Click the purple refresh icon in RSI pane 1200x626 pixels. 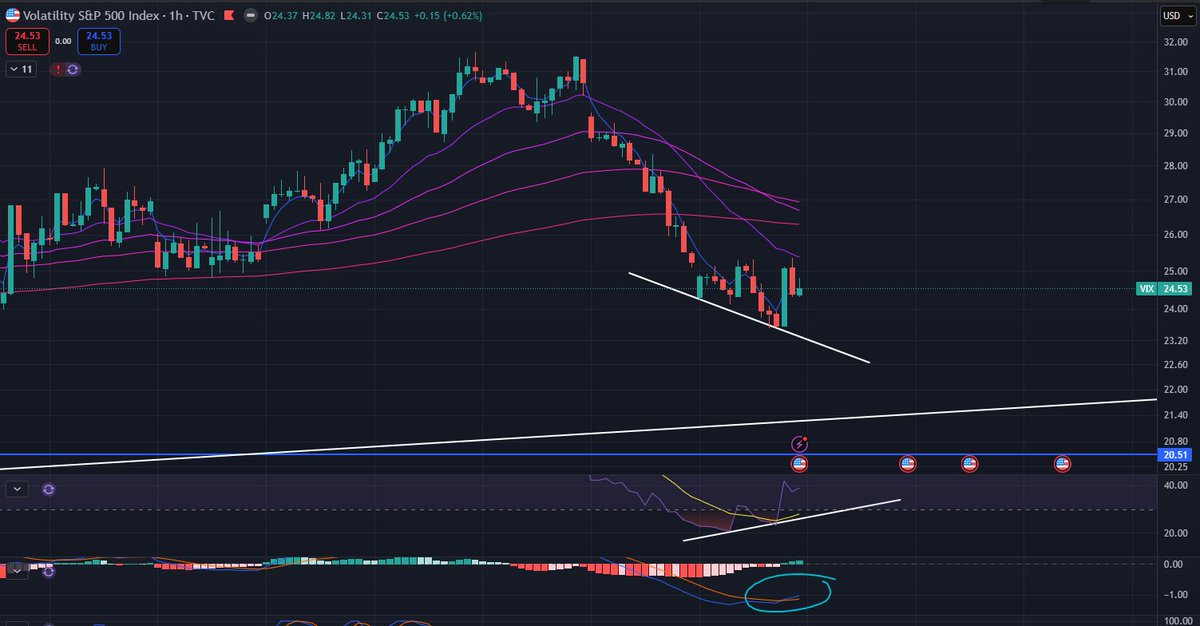coord(48,489)
